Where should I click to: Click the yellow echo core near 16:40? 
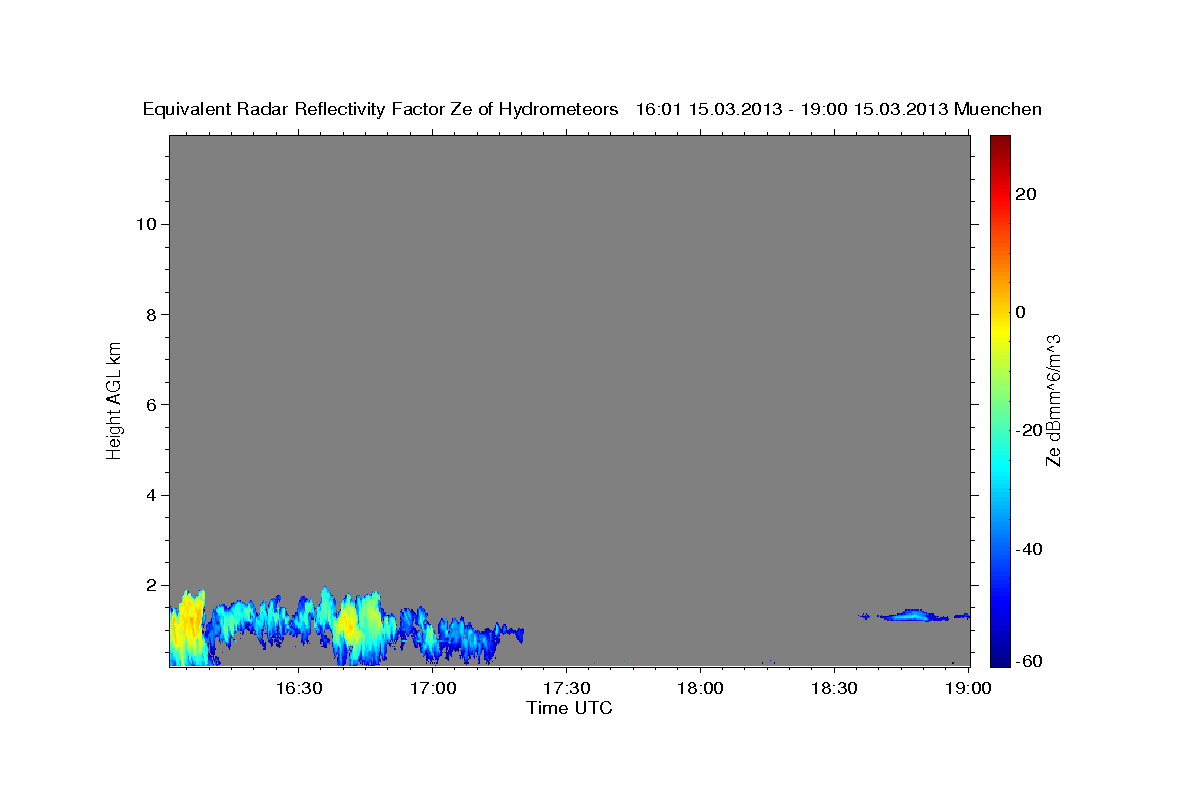[x=348, y=623]
